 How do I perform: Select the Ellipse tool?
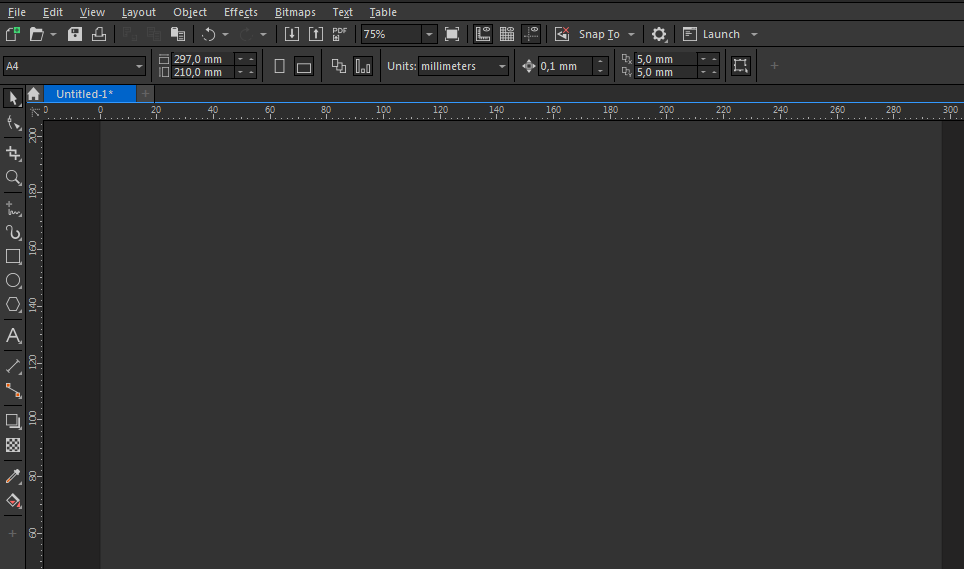tap(13, 281)
